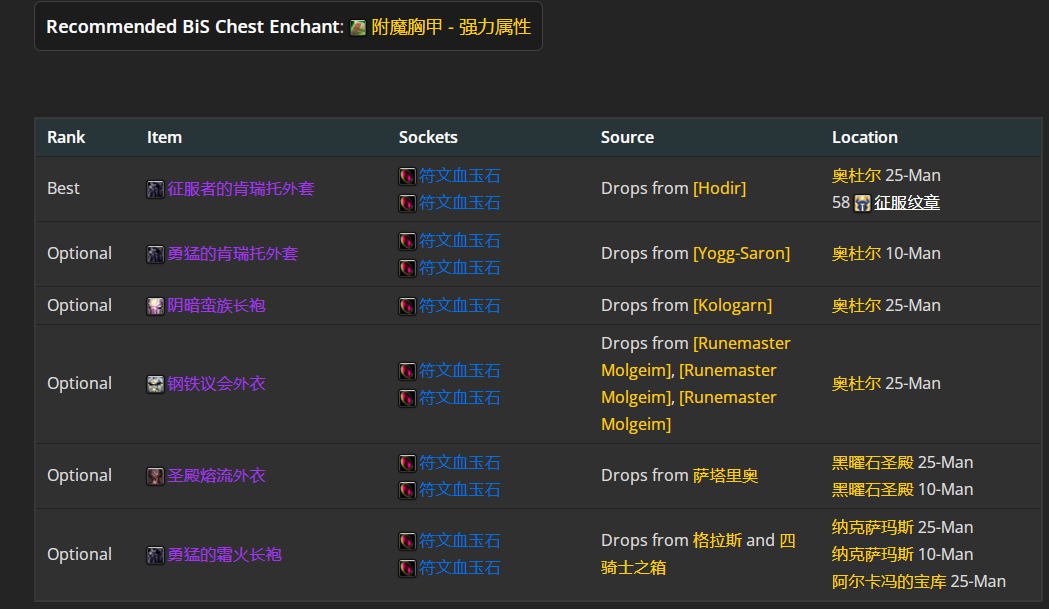Click the 征服者的肯瑞托外套 item icon
The image size is (1049, 609).
(155, 189)
